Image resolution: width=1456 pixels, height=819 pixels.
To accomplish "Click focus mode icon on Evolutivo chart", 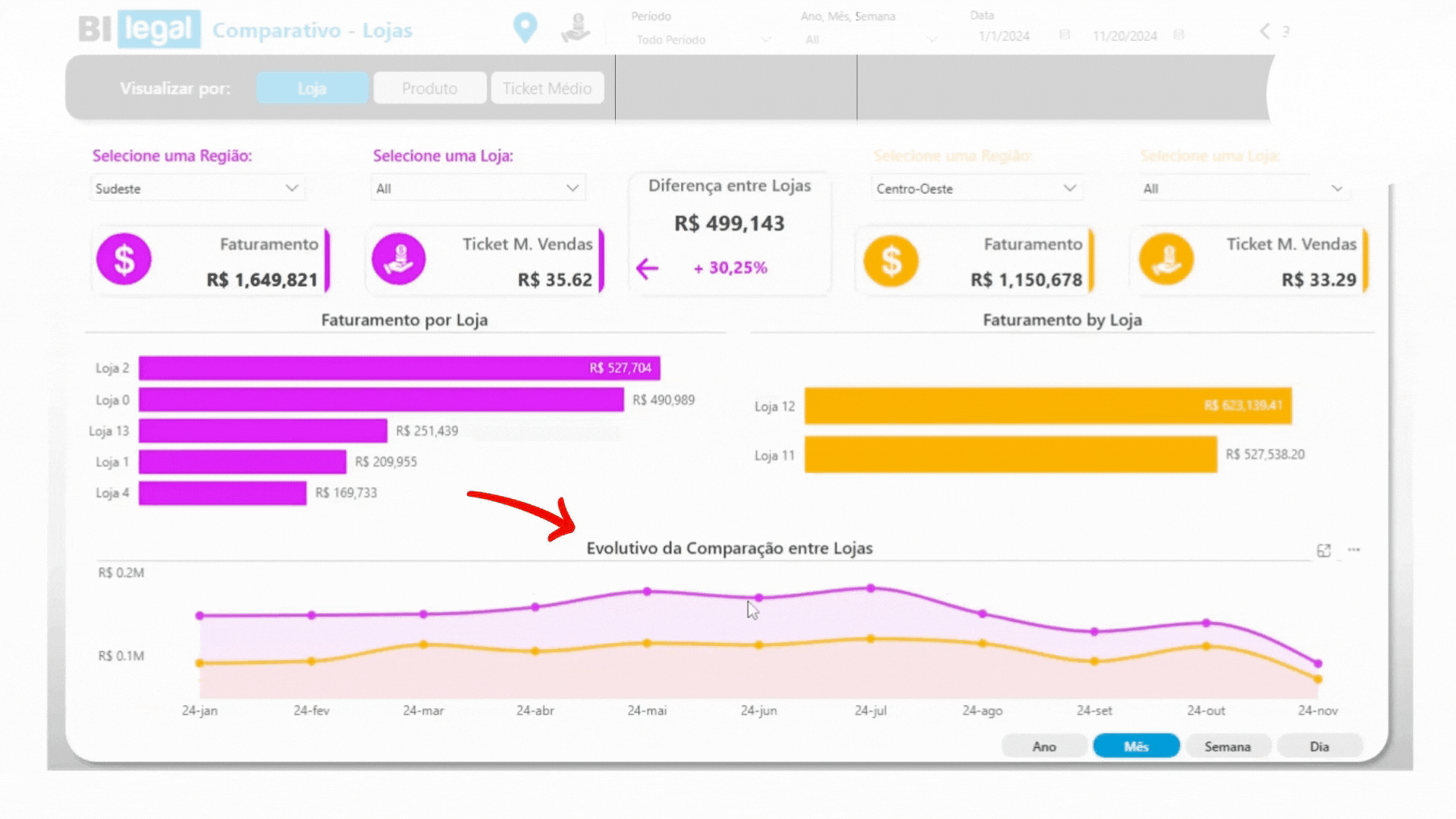I will pos(1324,551).
